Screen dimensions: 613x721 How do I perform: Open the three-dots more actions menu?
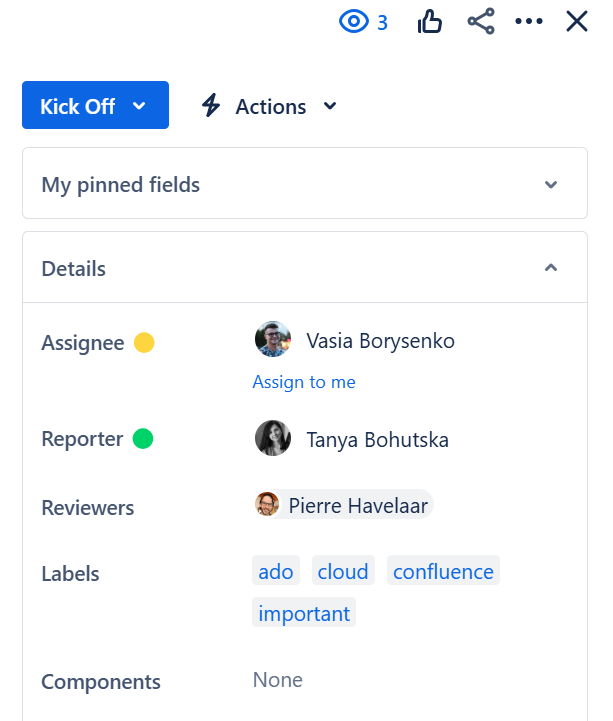point(528,22)
